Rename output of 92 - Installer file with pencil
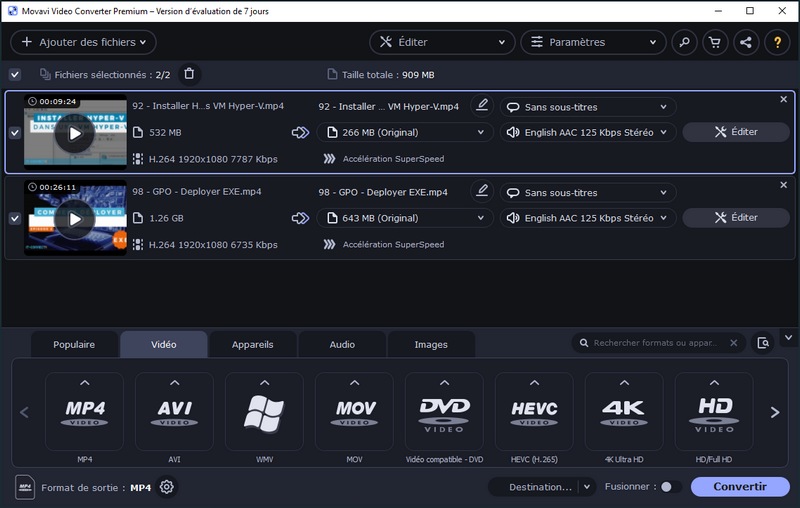Viewport: 800px width, 508px height. pos(482,106)
